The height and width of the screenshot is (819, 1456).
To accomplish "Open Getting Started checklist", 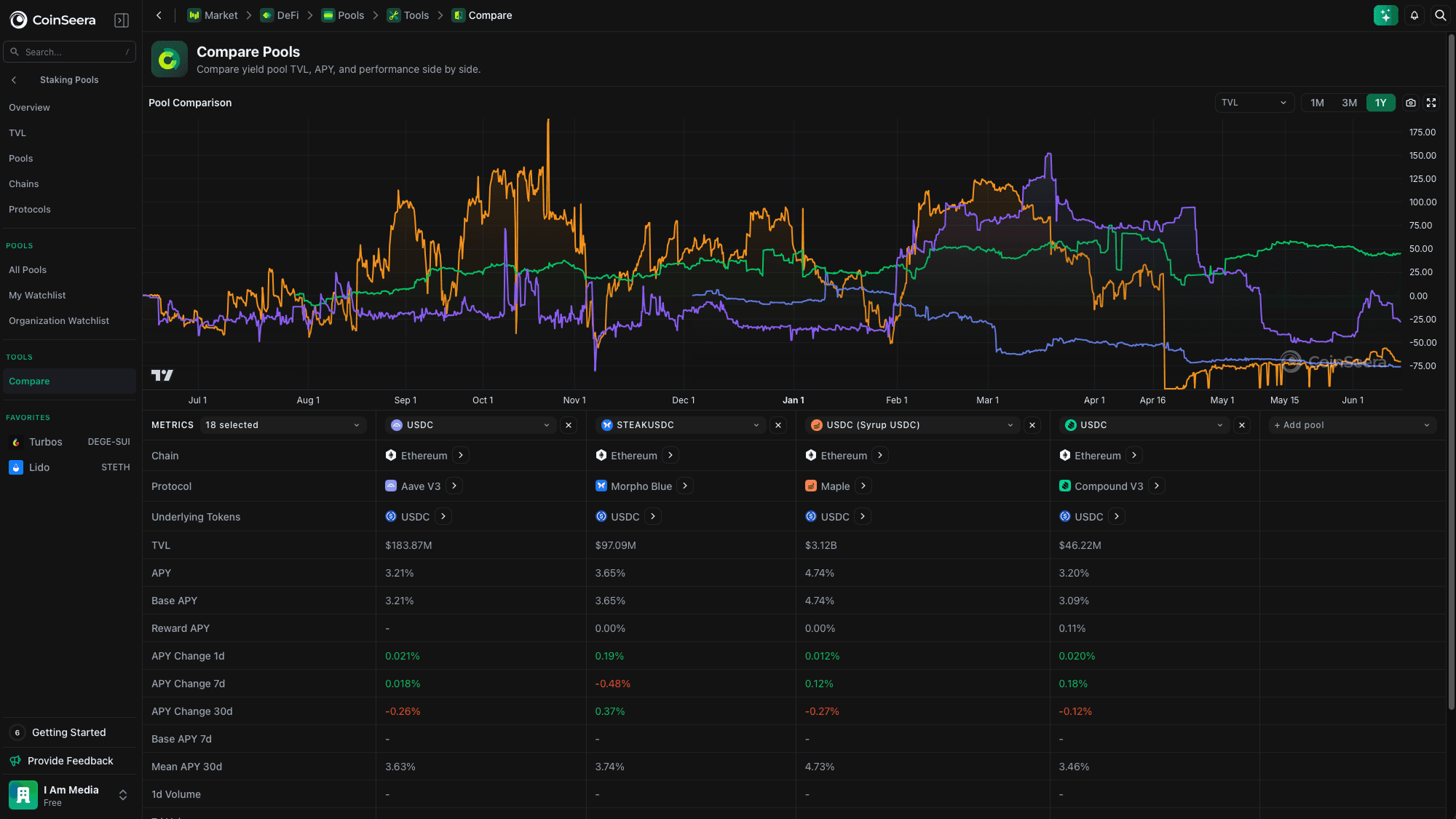I will pos(69,732).
